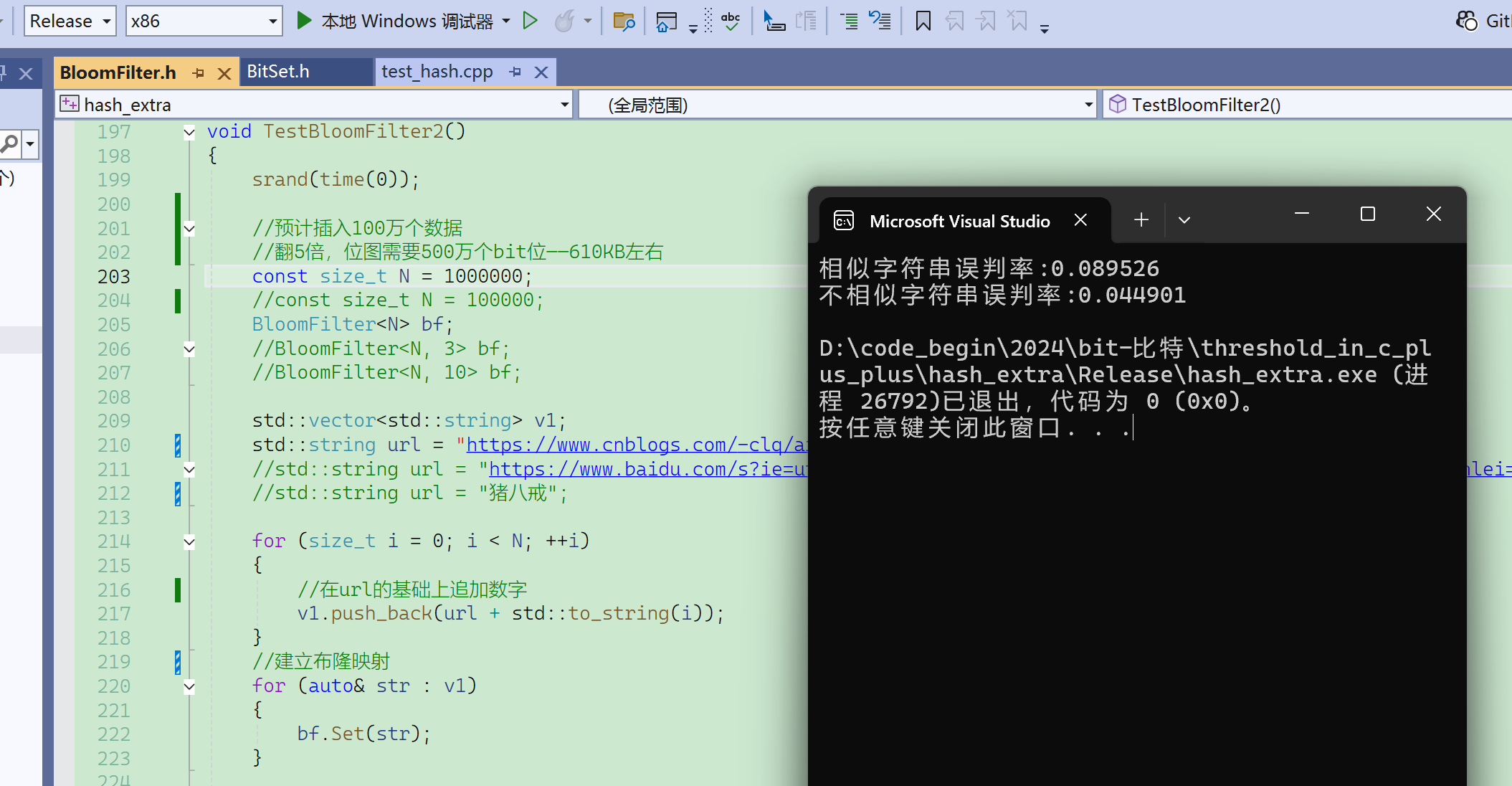Open new tab in console window
This screenshot has width=1512, height=786.
pyautogui.click(x=1141, y=220)
